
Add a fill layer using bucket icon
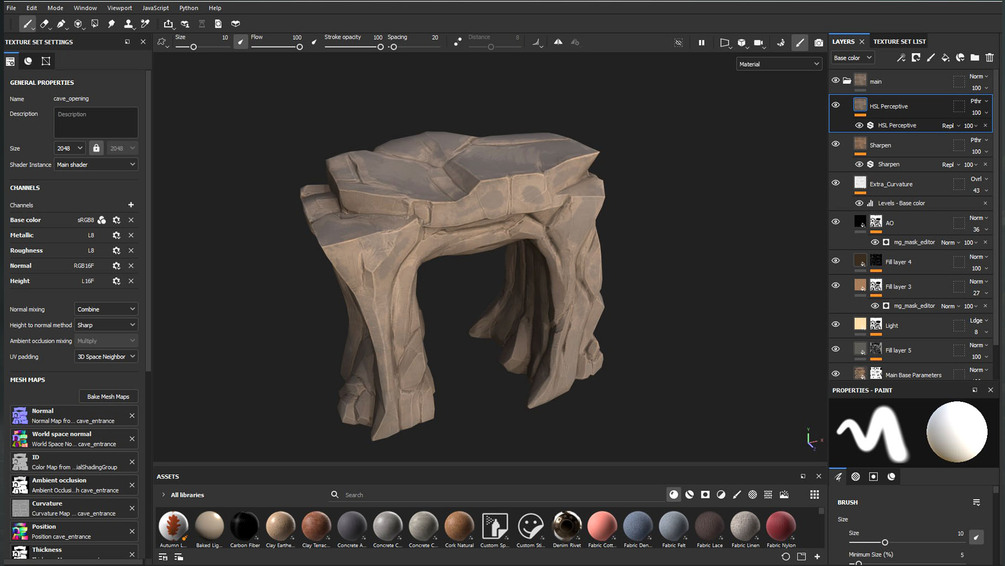tap(945, 58)
